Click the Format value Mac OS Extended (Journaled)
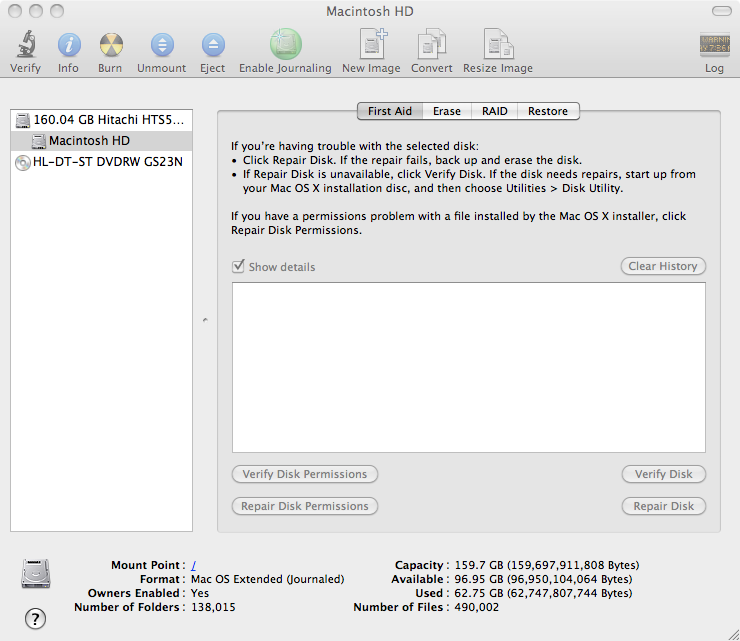 click(268, 579)
